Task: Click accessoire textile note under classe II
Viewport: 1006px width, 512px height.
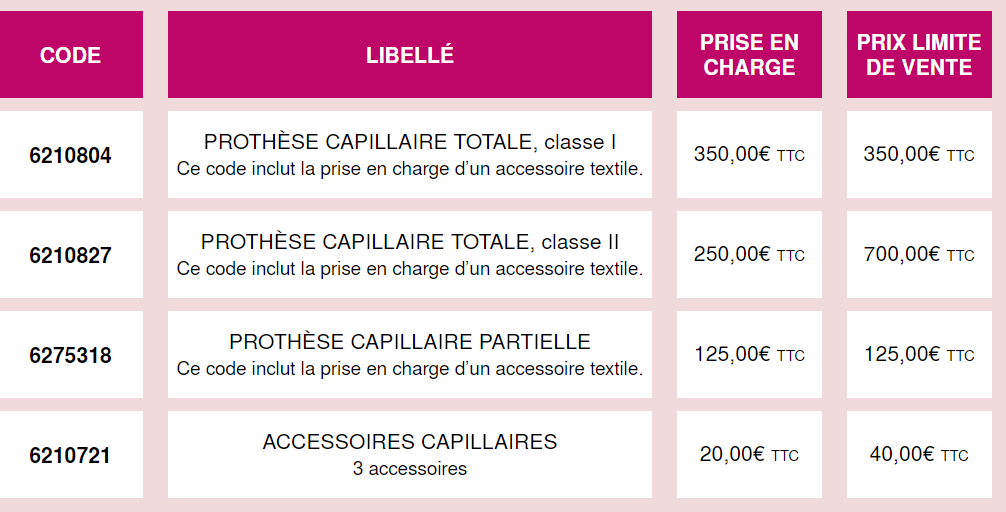Action: click(x=410, y=269)
